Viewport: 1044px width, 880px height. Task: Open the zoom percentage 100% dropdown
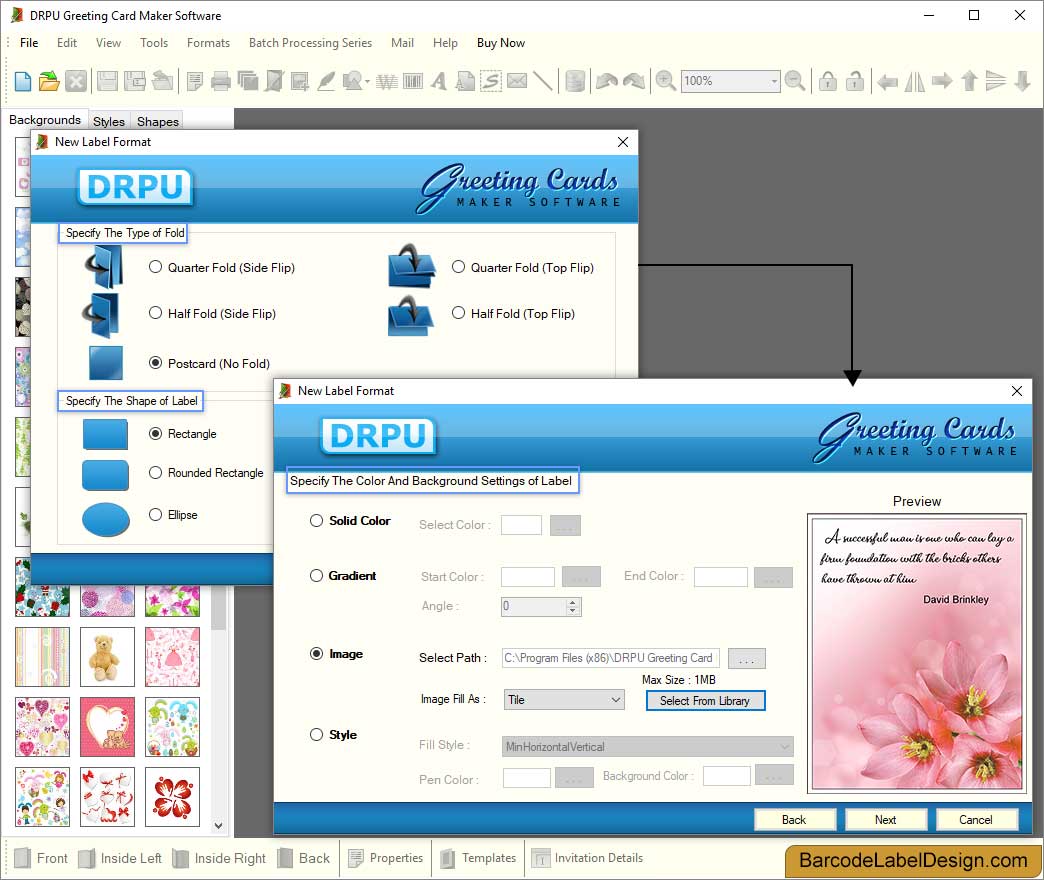[x=774, y=81]
